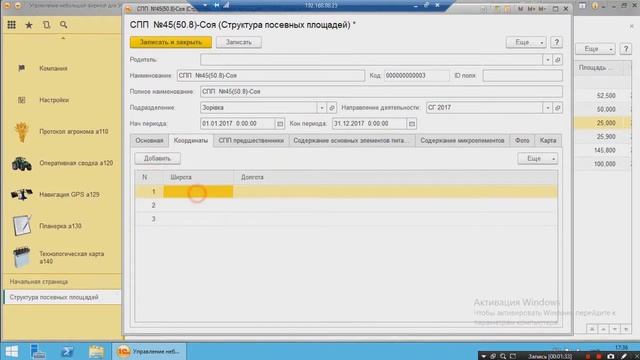Click the ID поля input field
The image size is (640, 360).
point(522,76)
